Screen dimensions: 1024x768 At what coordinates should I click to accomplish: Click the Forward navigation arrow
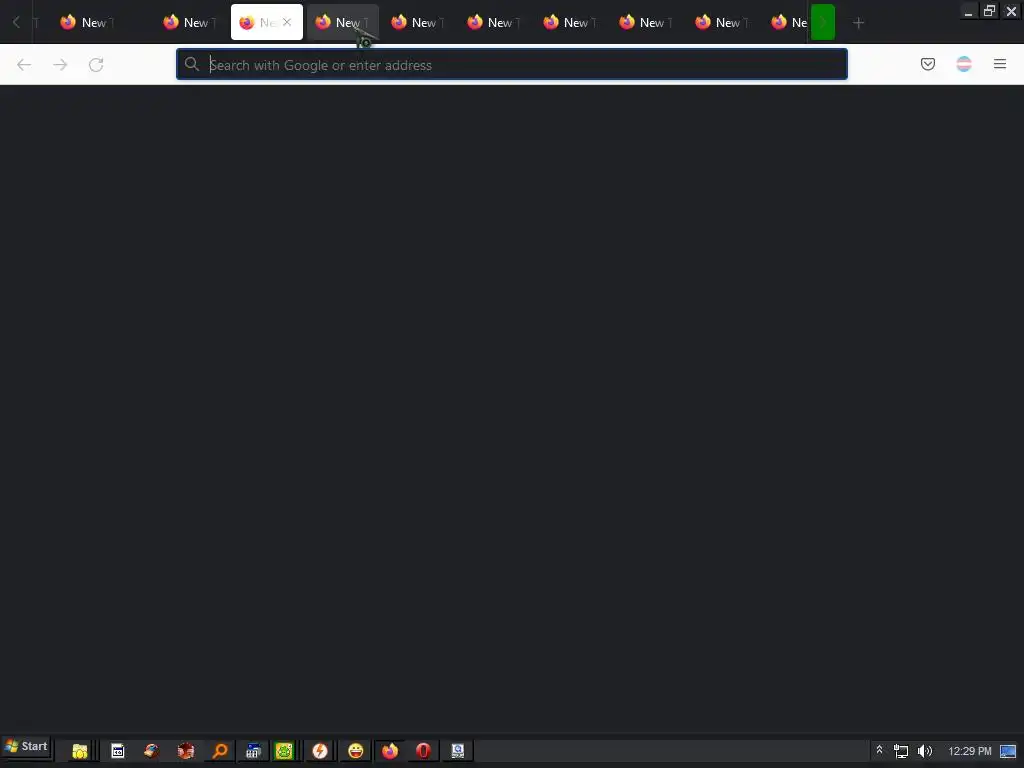[60, 65]
